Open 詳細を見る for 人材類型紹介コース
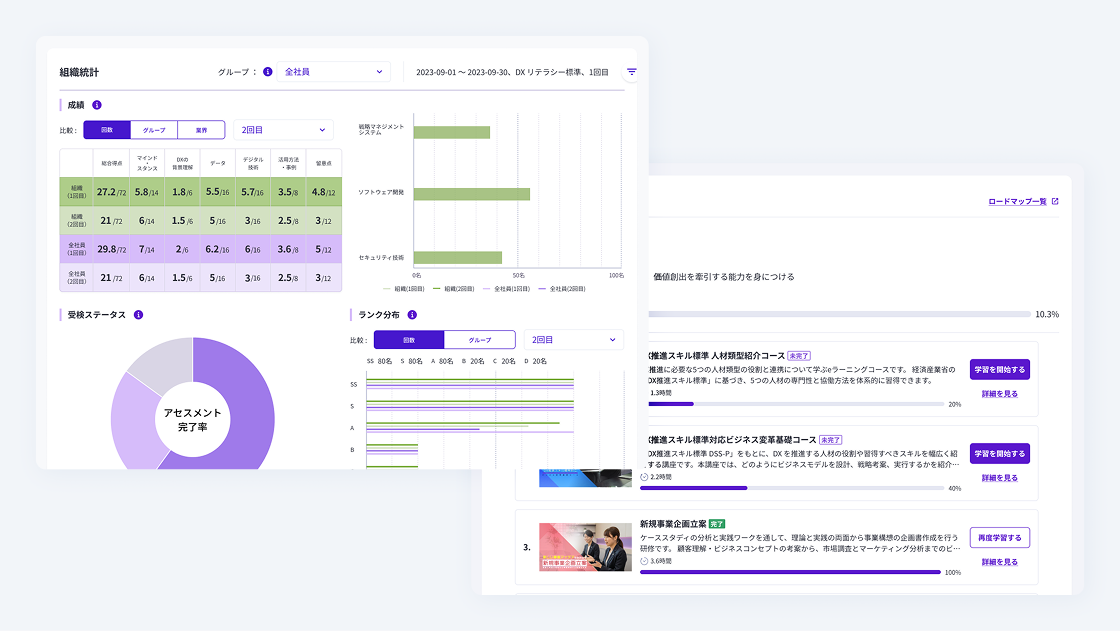The image size is (1120, 631). 1000,394
